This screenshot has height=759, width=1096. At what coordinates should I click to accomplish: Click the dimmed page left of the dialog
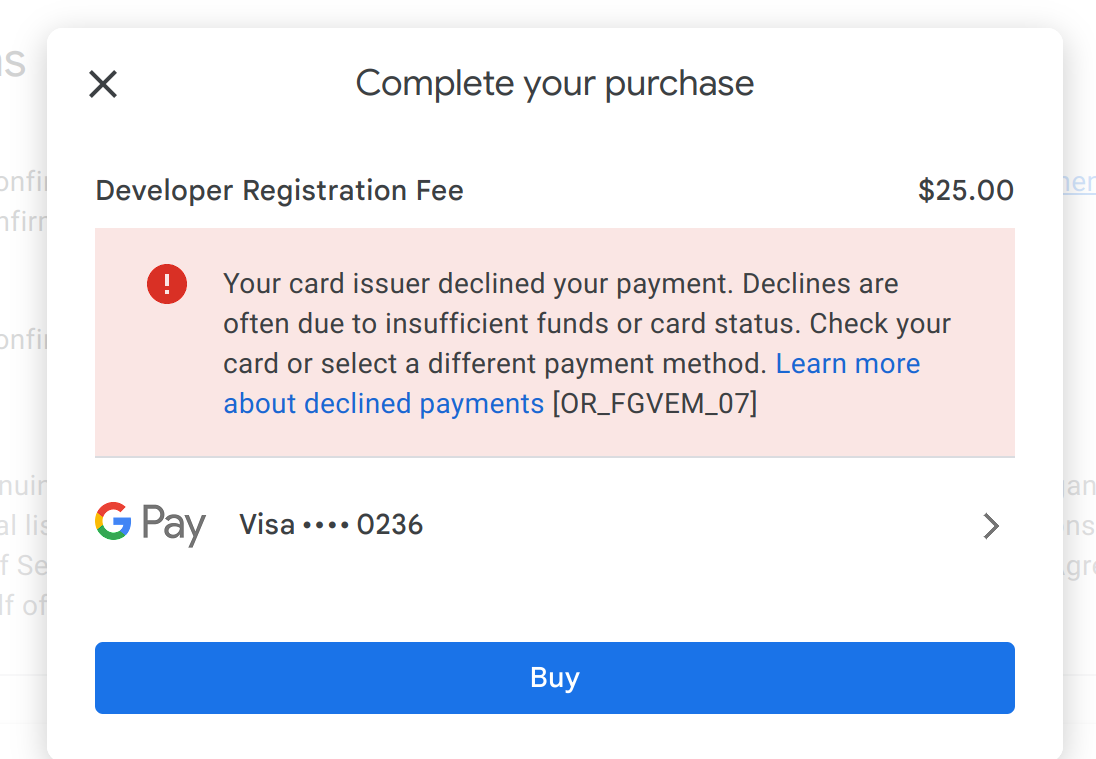[x=22, y=400]
